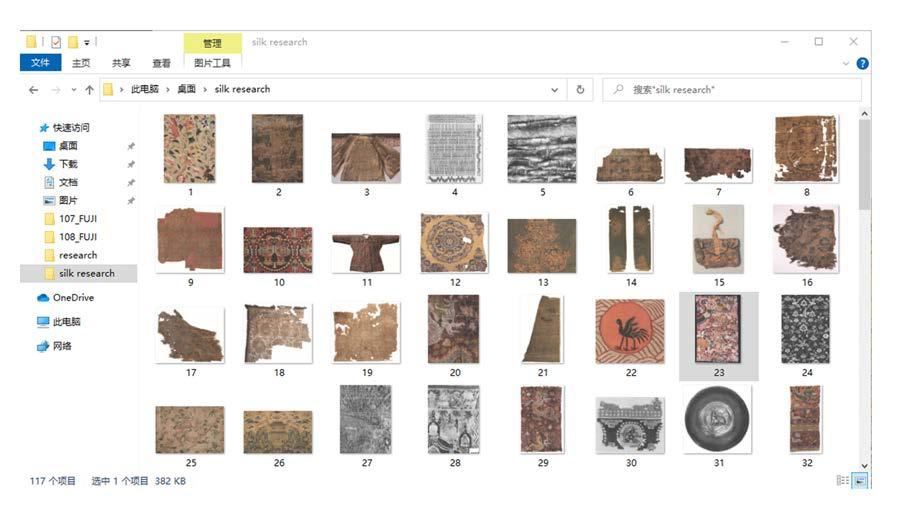914x518 pixels.
Task: Pin icon next to 下载
Action: point(131,164)
